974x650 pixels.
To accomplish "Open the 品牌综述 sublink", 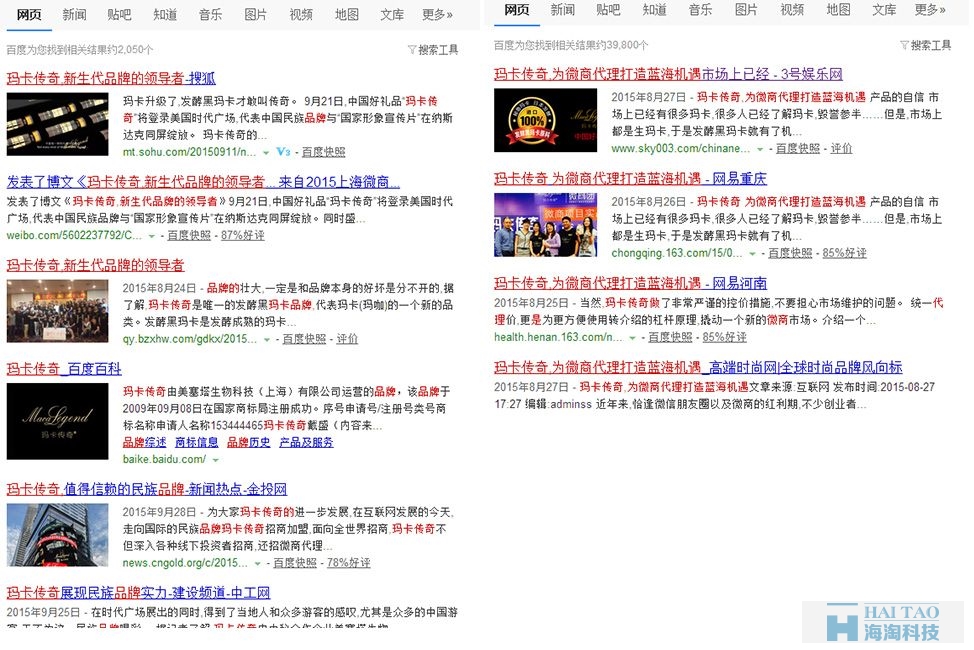I will (x=145, y=442).
